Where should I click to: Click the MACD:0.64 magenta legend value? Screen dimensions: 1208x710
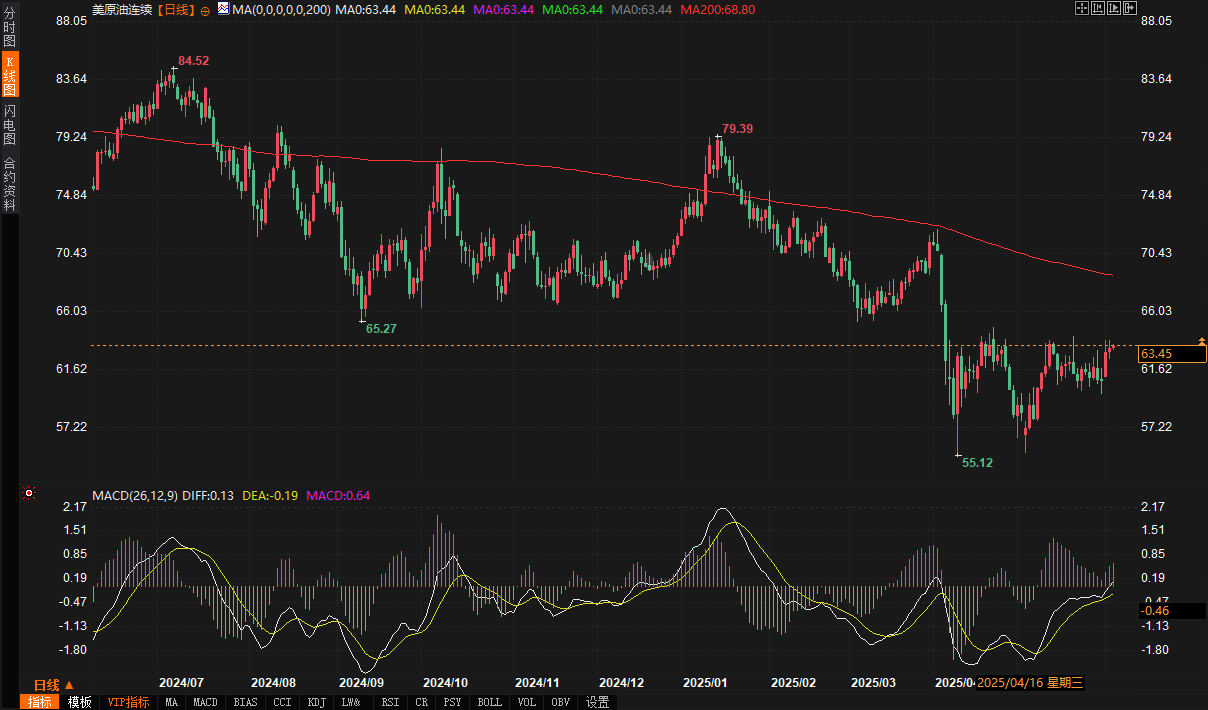(338, 495)
